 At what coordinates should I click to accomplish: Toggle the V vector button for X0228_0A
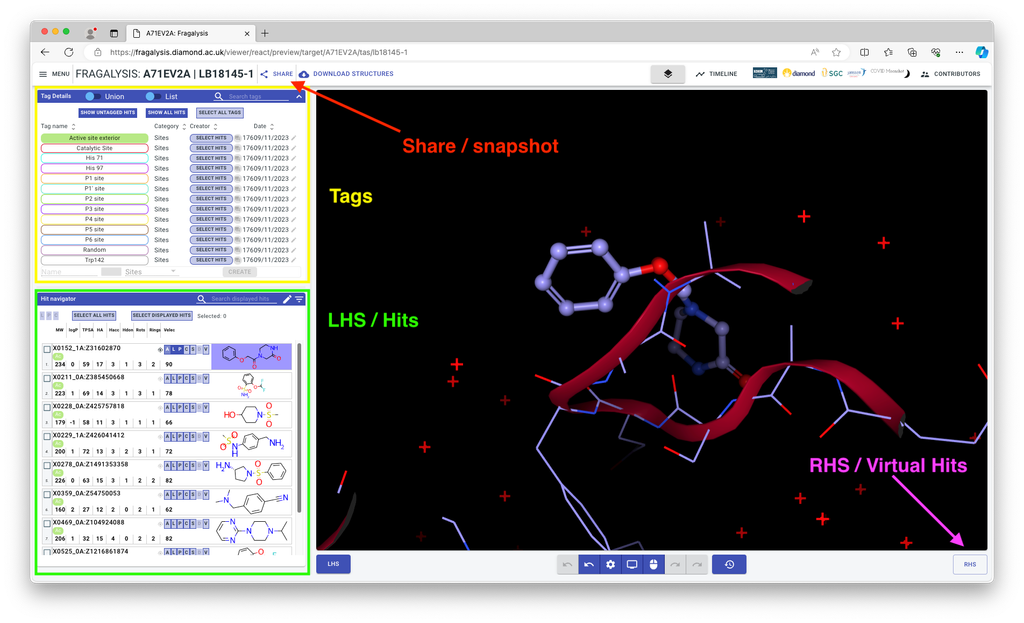[206, 407]
